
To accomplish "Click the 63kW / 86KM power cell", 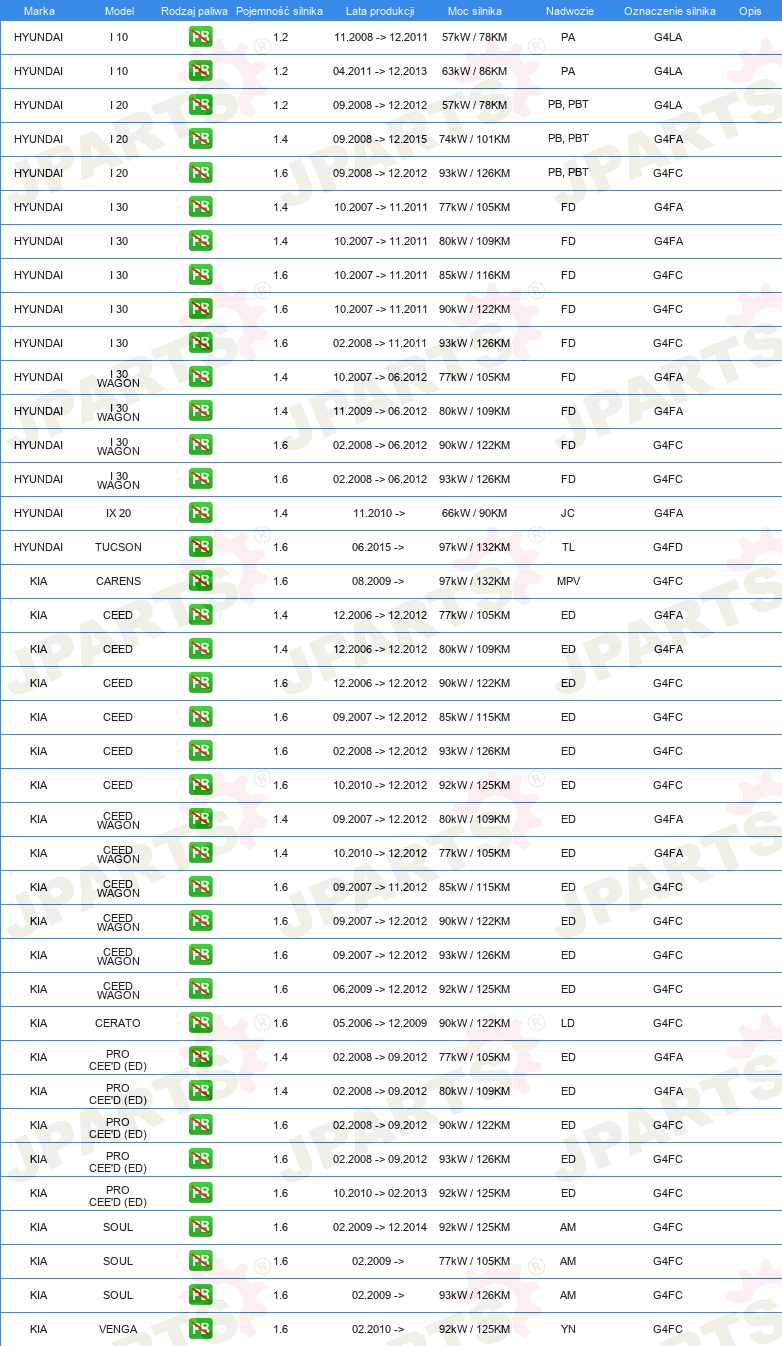I will pos(474,71).
